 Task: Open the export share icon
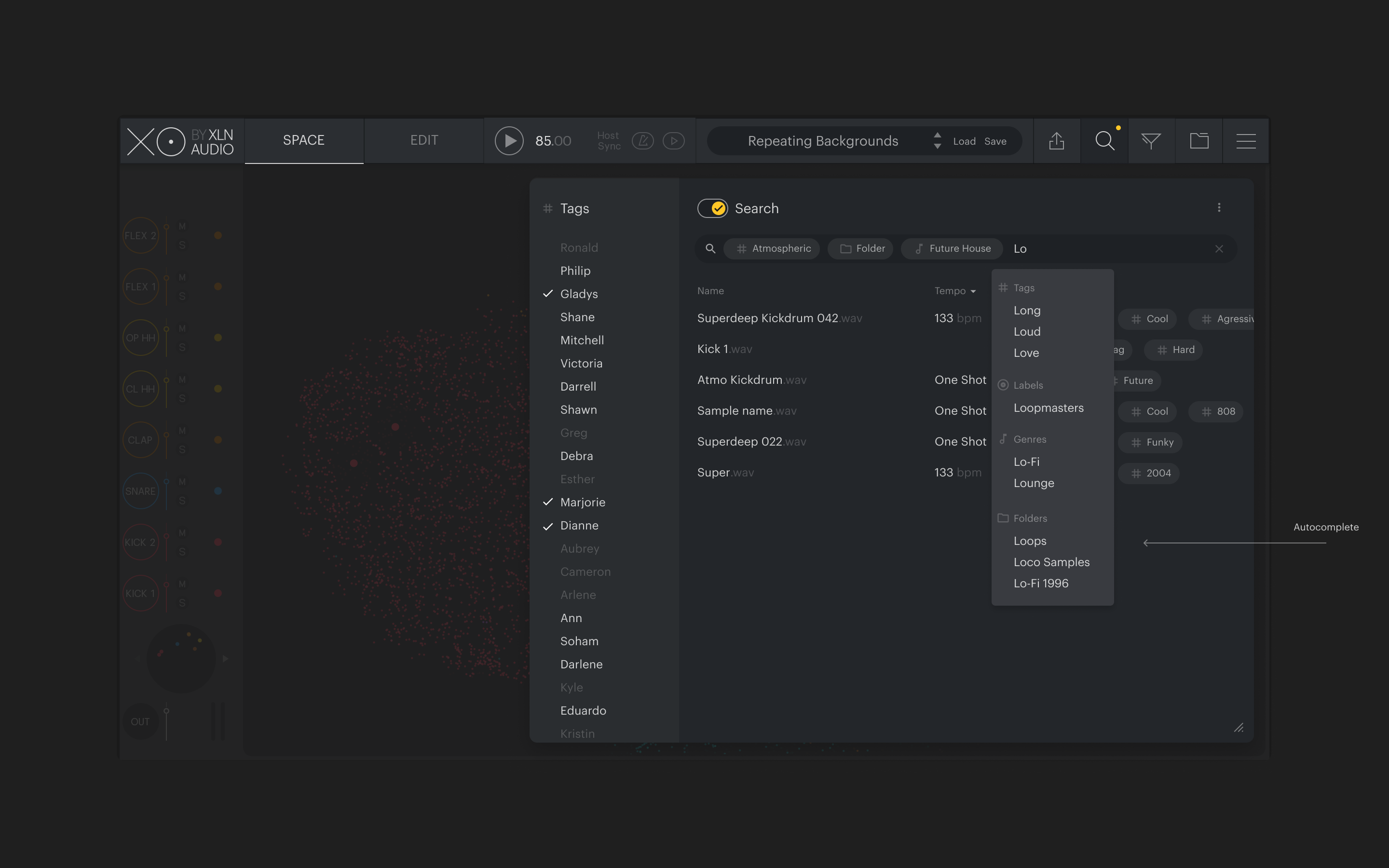(1056, 141)
